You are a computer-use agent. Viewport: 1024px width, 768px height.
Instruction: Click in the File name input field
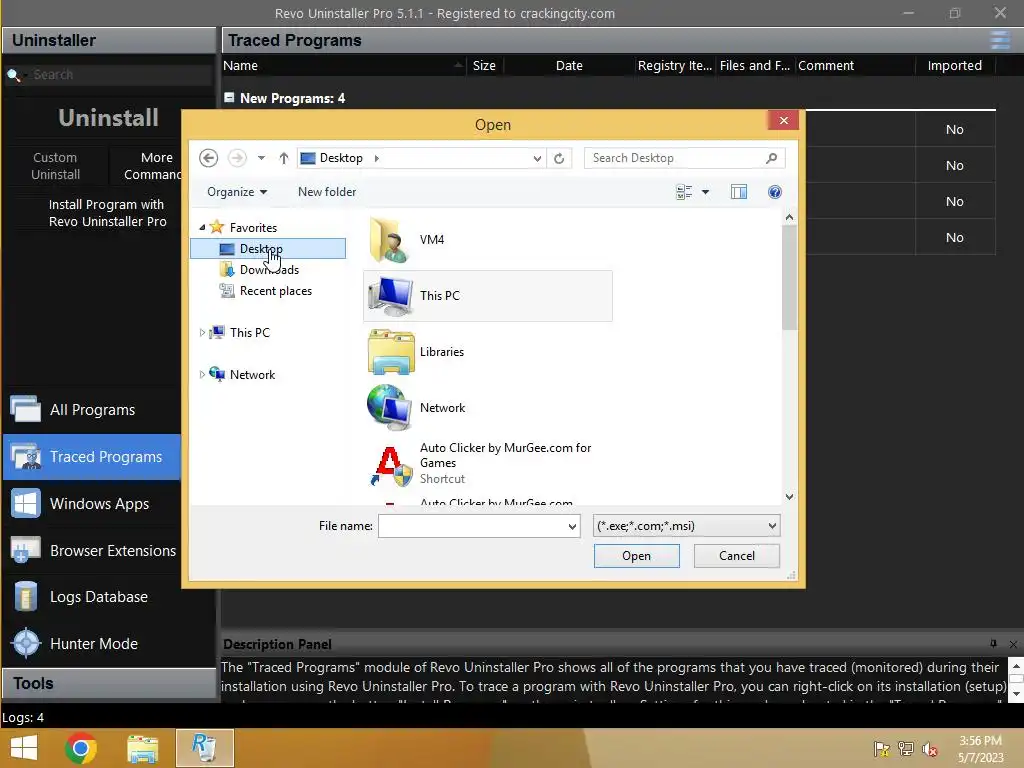(x=472, y=526)
